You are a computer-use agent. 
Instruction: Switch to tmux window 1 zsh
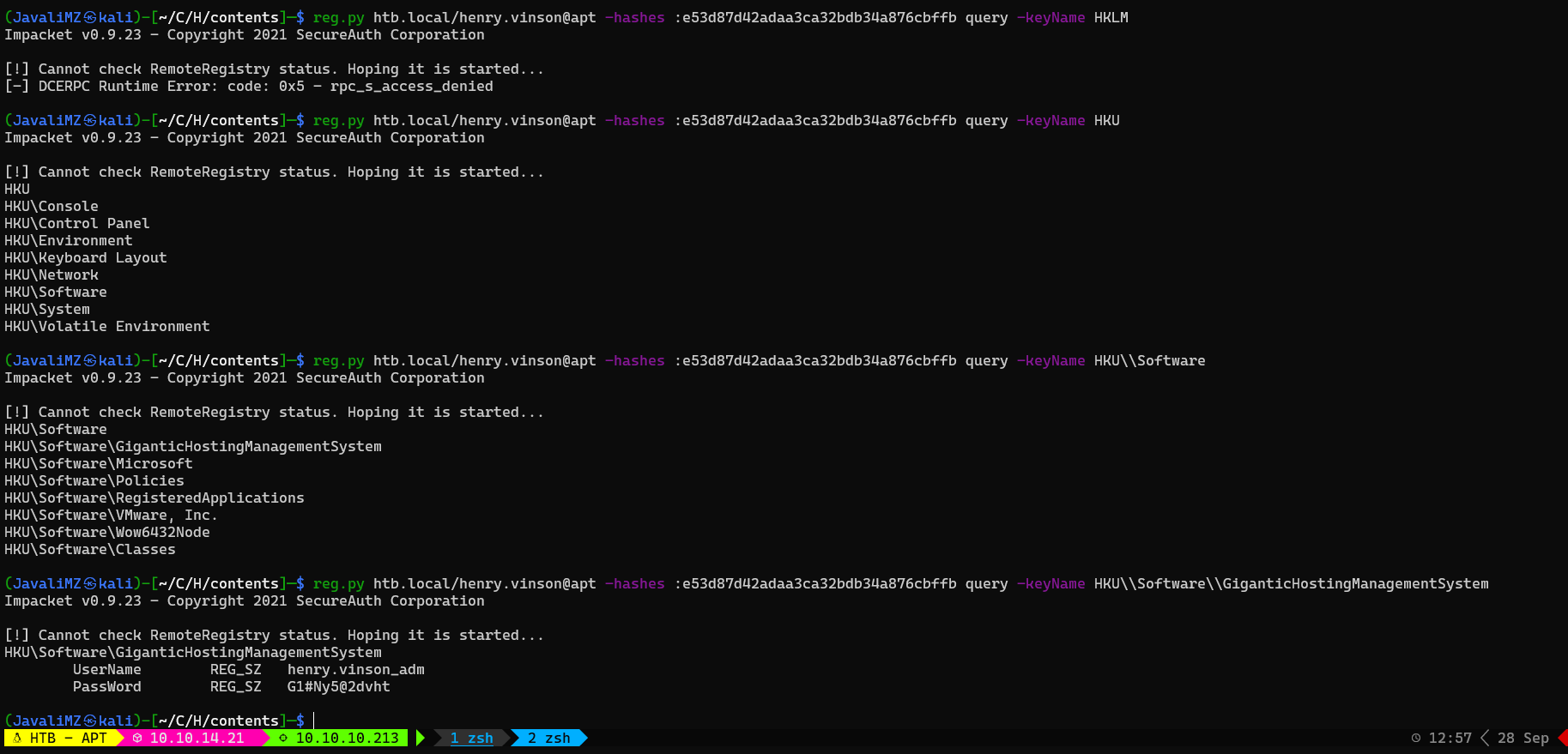(471, 738)
